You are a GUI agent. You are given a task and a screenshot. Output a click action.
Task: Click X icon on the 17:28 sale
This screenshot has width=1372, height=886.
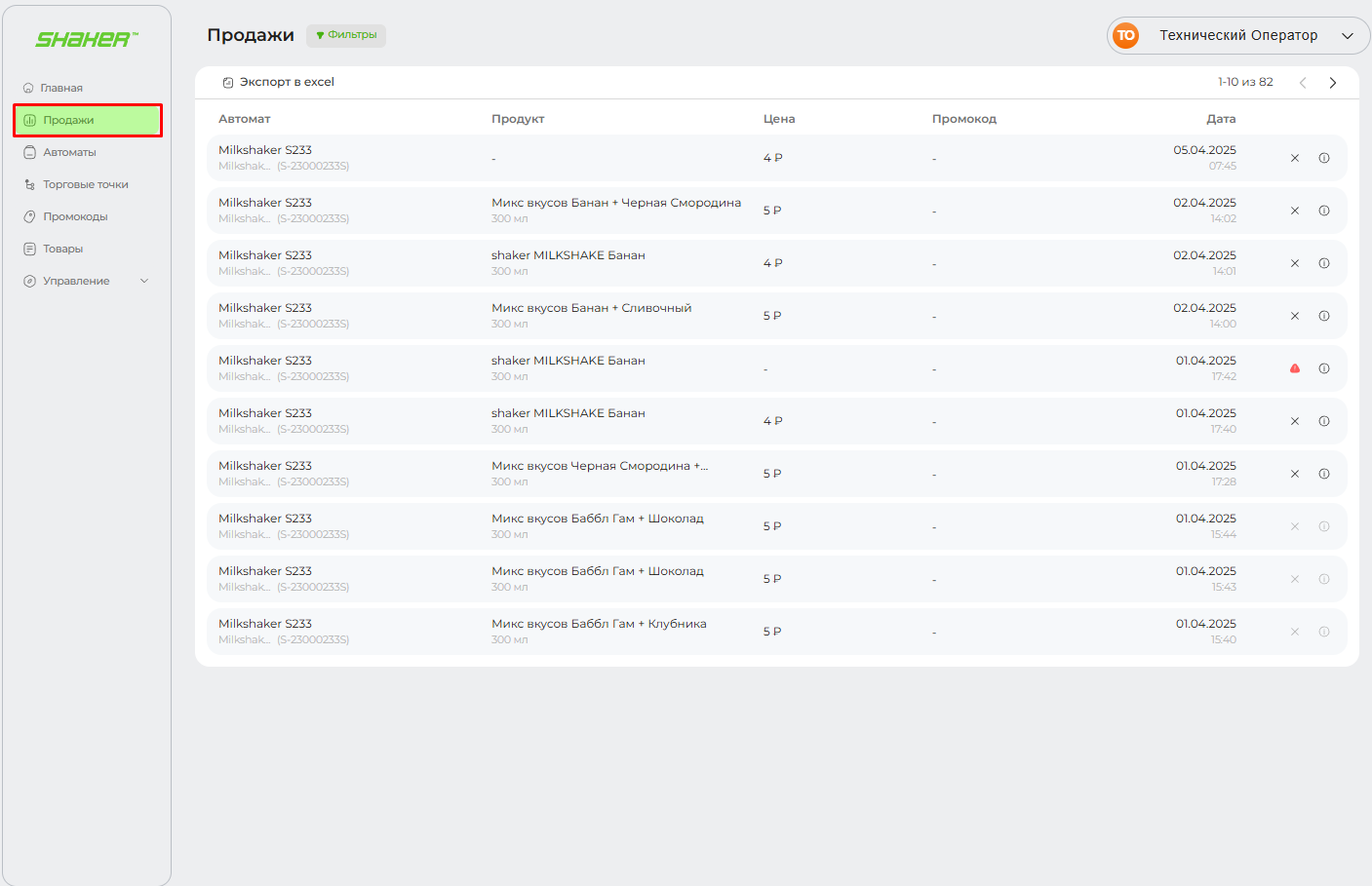[x=1295, y=474]
